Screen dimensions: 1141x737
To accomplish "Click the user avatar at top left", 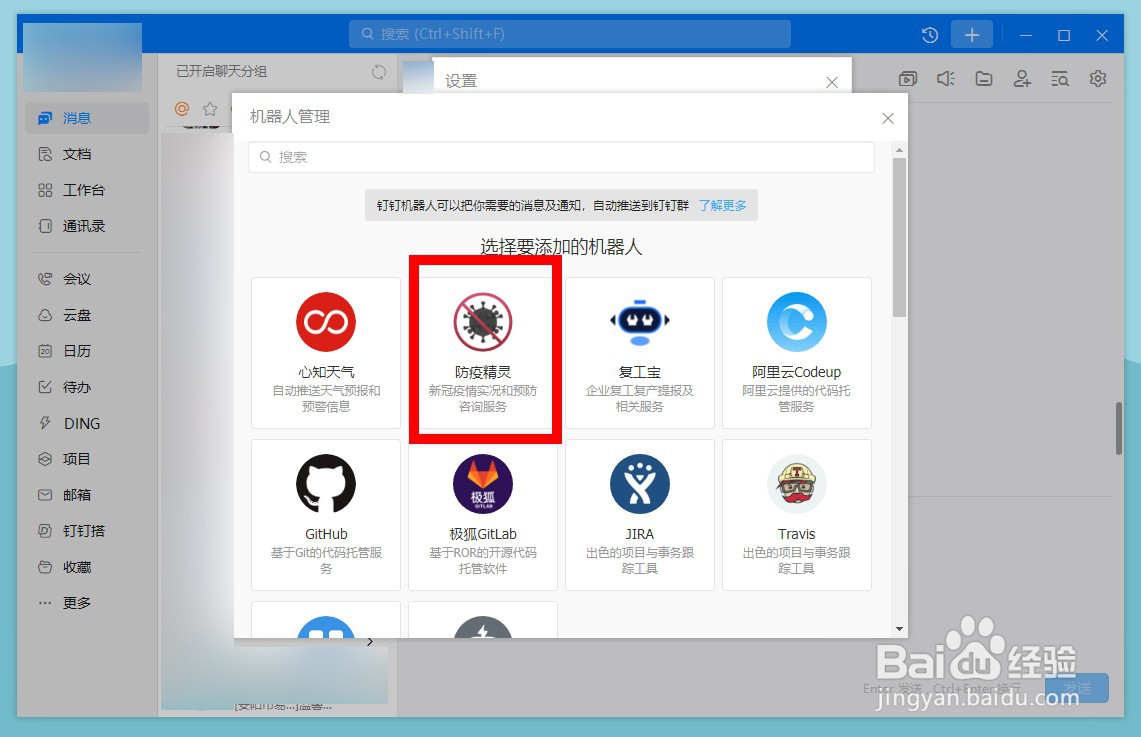I will pyautogui.click(x=82, y=57).
